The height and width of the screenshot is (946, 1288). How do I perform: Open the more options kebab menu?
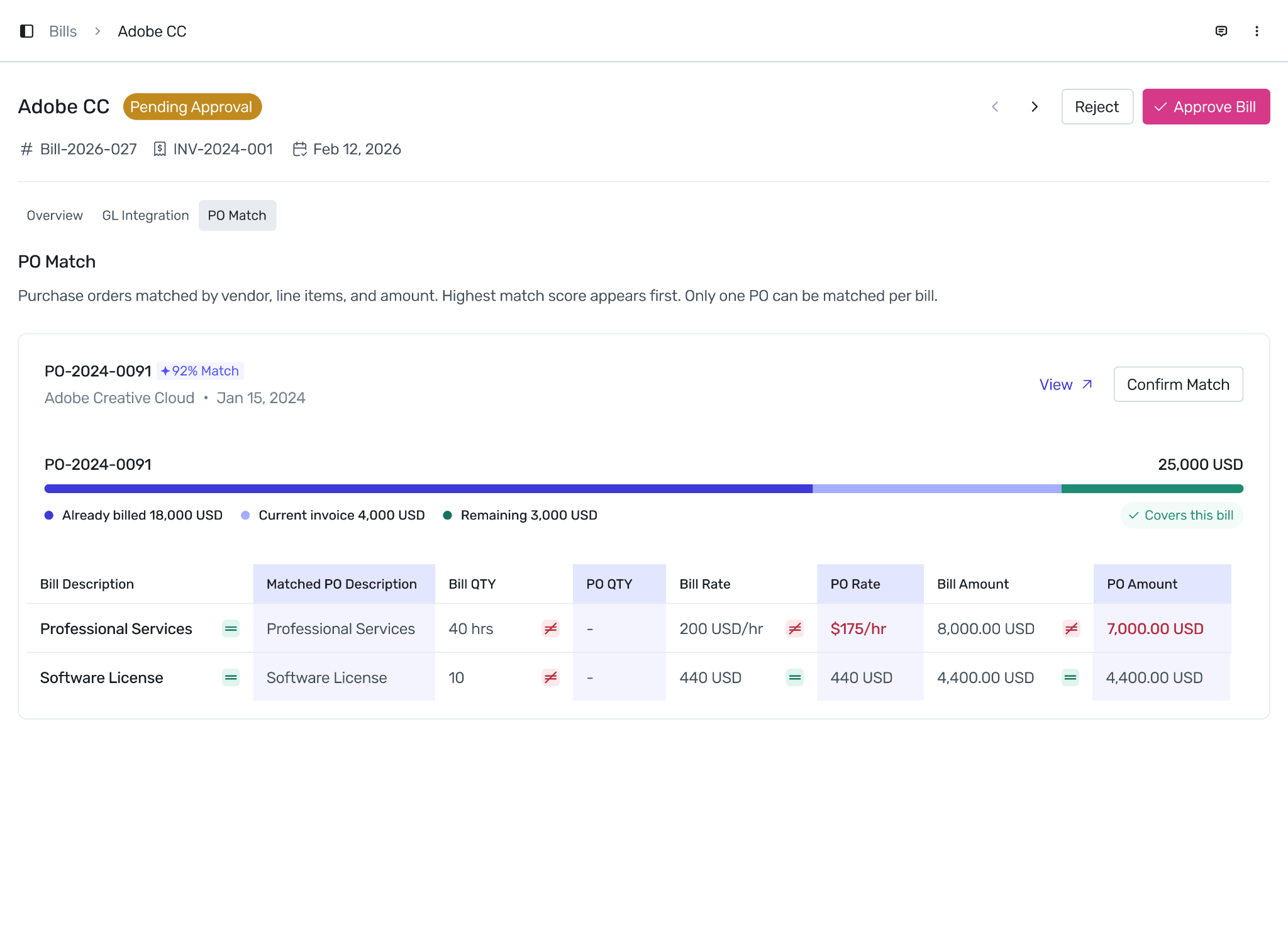(1257, 31)
